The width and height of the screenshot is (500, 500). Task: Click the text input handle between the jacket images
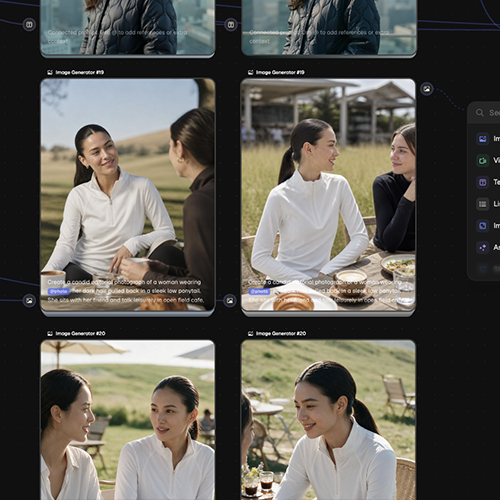click(x=230, y=25)
